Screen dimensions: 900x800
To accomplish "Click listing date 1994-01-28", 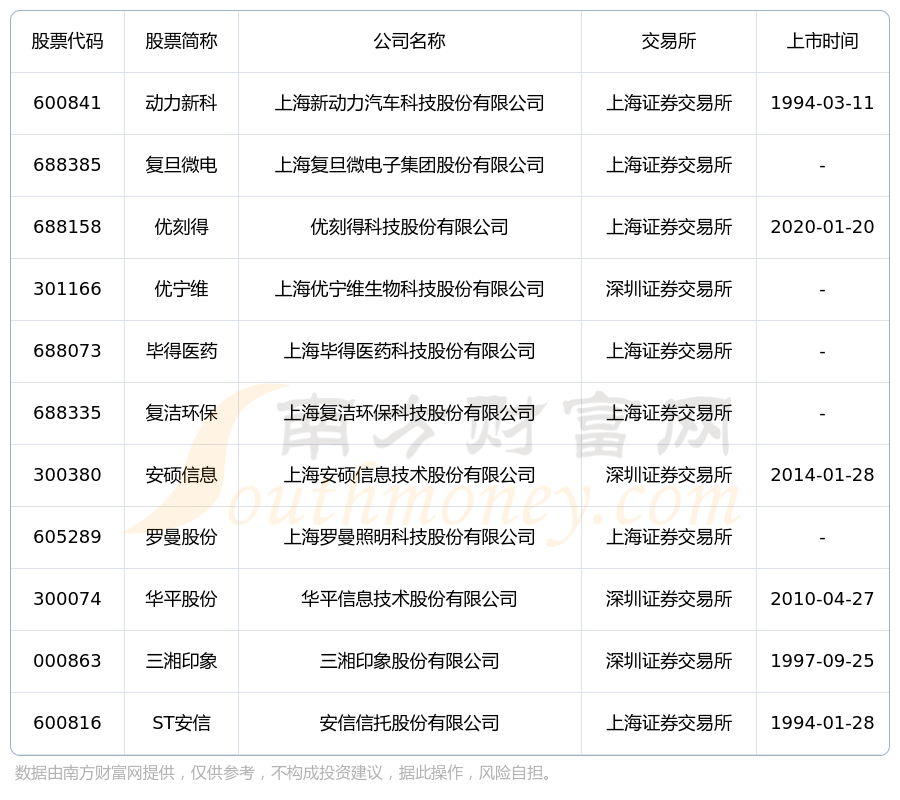I will point(823,723).
